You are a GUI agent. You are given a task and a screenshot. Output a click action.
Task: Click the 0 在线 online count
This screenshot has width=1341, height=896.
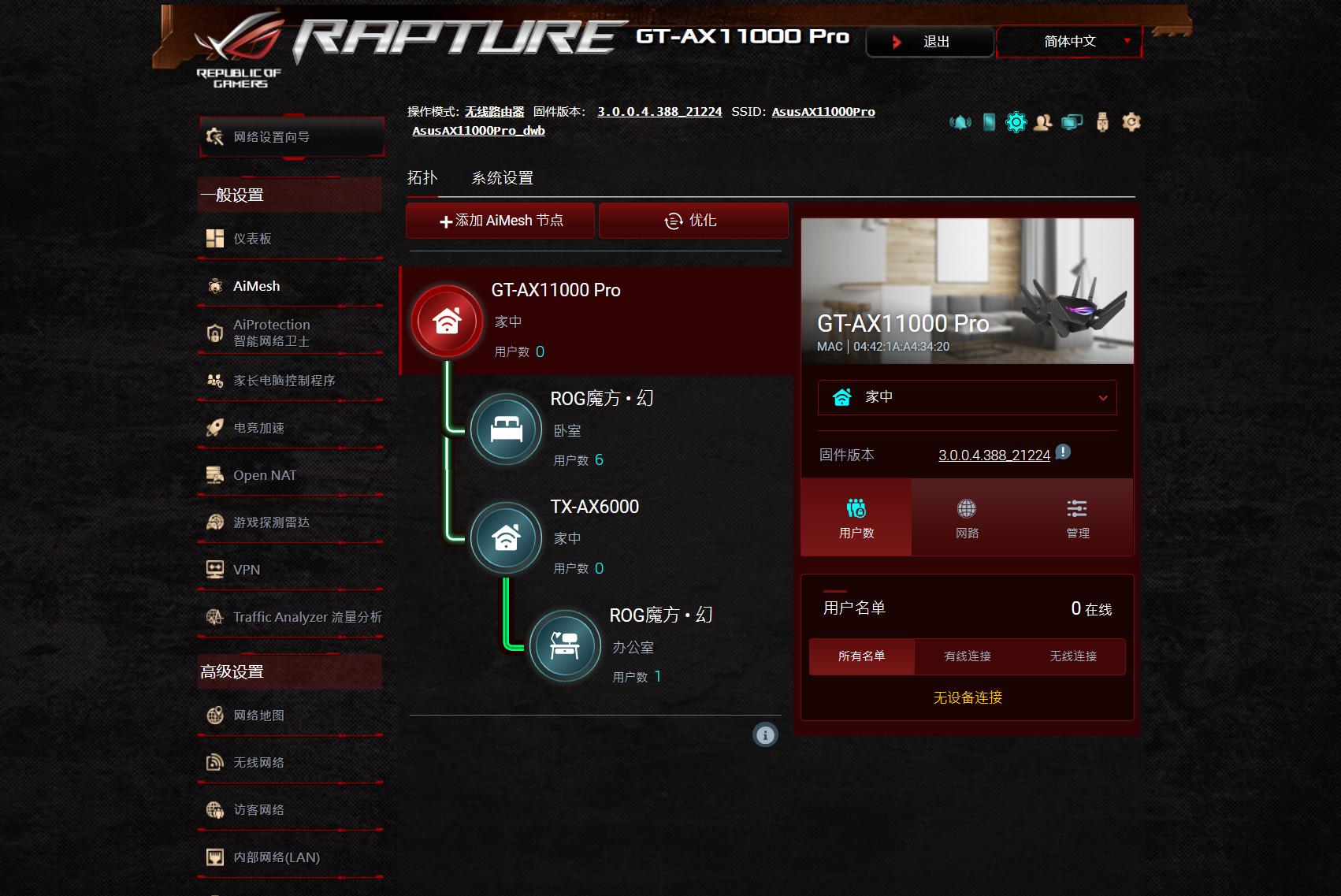pos(1091,608)
